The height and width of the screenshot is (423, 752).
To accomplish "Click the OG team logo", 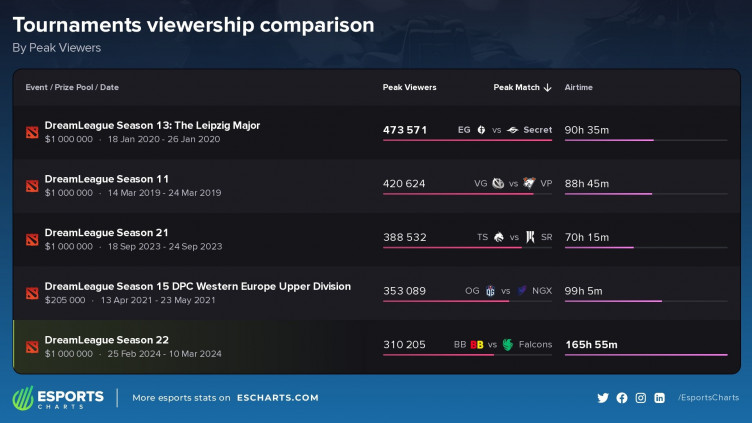I will click(490, 291).
